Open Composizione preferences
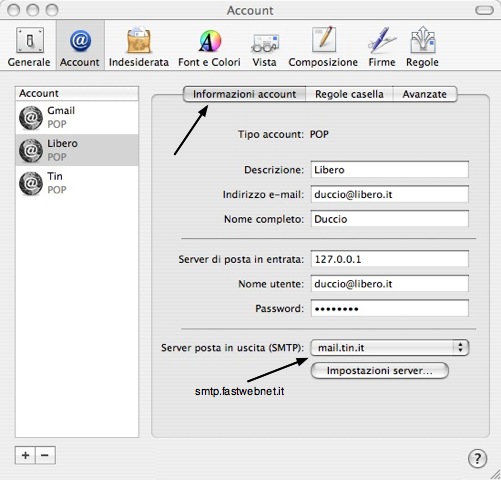This screenshot has width=501, height=480. click(323, 47)
